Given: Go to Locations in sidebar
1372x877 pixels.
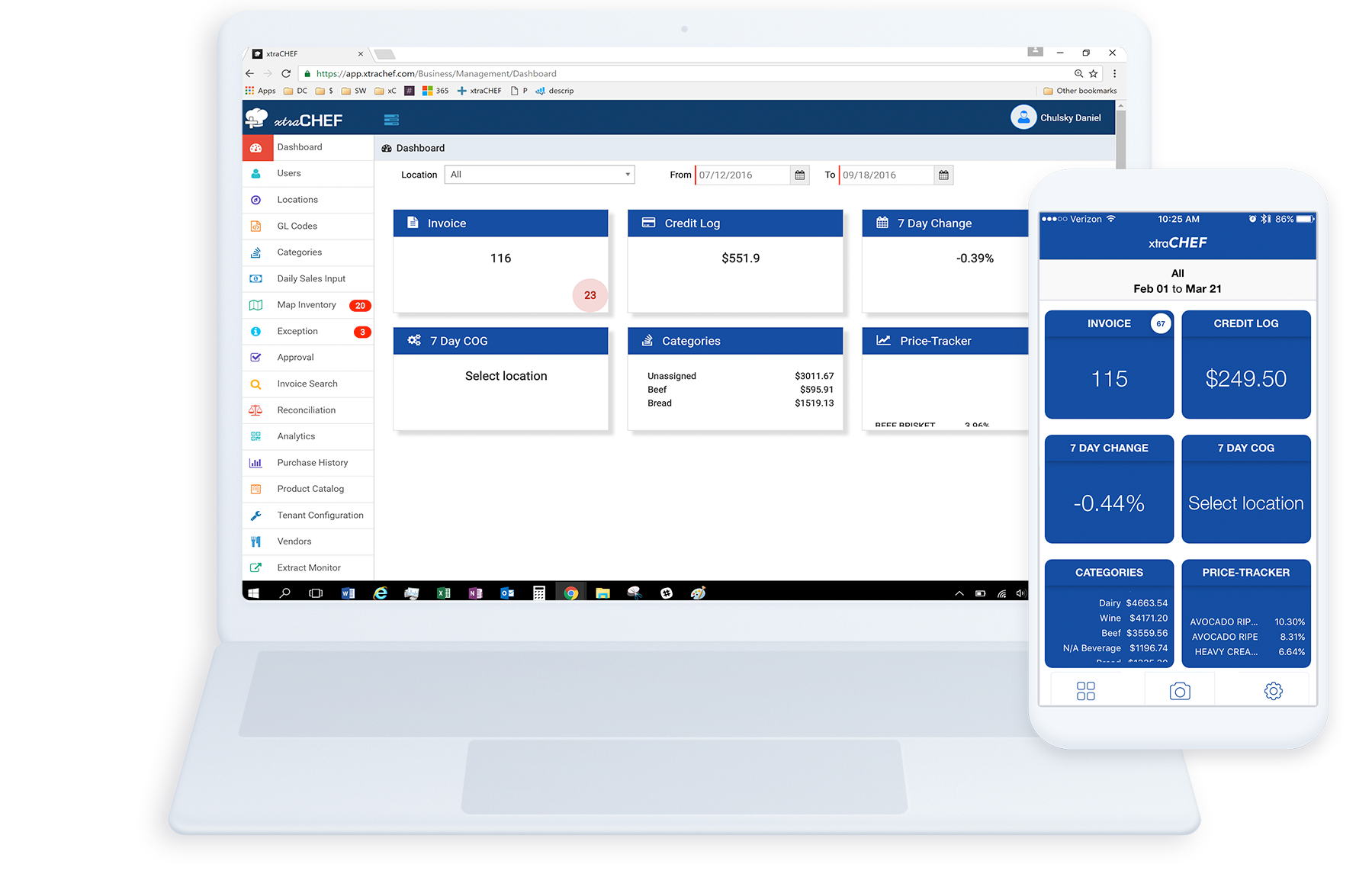Looking at the screenshot, I should coord(308,200).
